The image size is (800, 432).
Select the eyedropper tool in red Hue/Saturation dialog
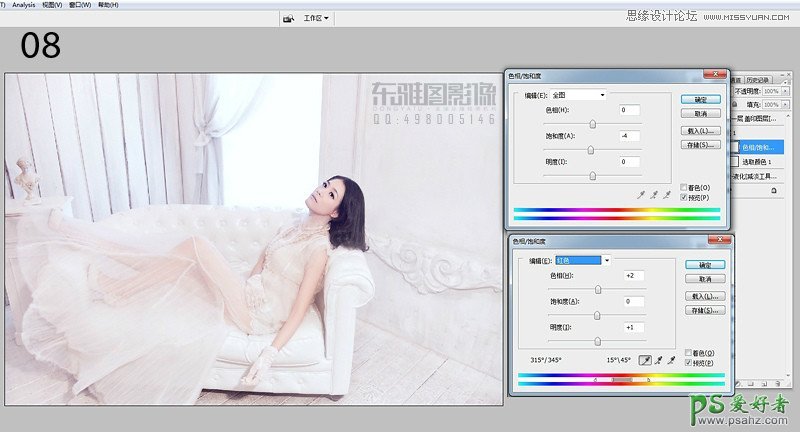coord(645,359)
